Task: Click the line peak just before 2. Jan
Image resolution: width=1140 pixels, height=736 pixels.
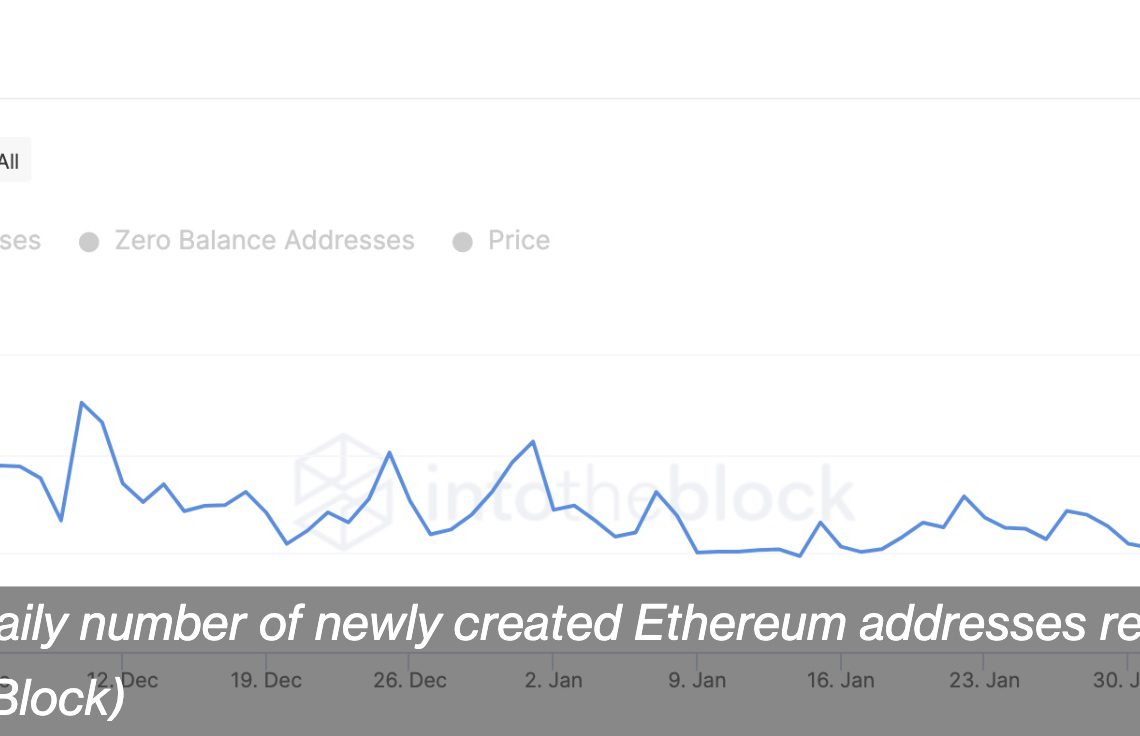Action: click(x=534, y=441)
